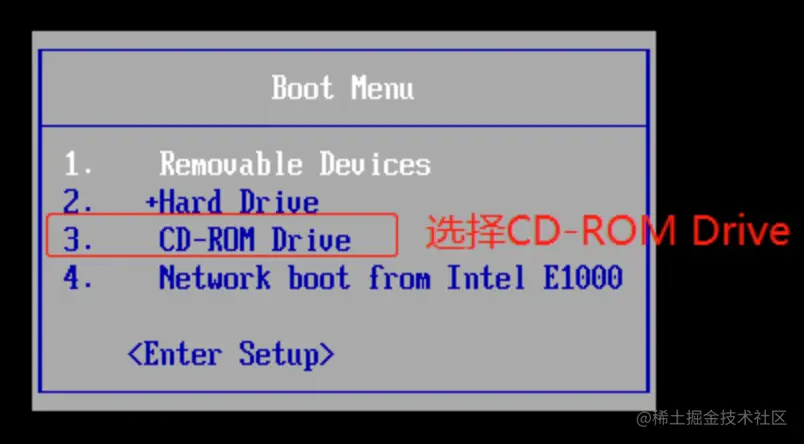Open the Enter Setup option

[x=231, y=354]
